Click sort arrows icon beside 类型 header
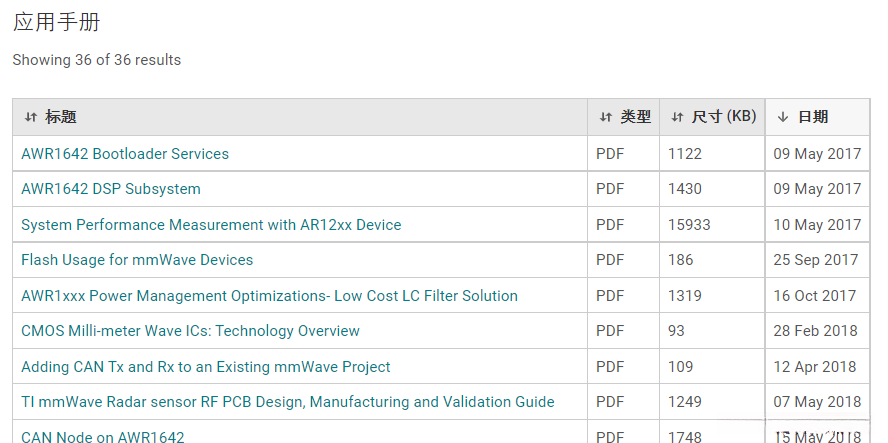Screen dimensions: 888x443 point(605,117)
